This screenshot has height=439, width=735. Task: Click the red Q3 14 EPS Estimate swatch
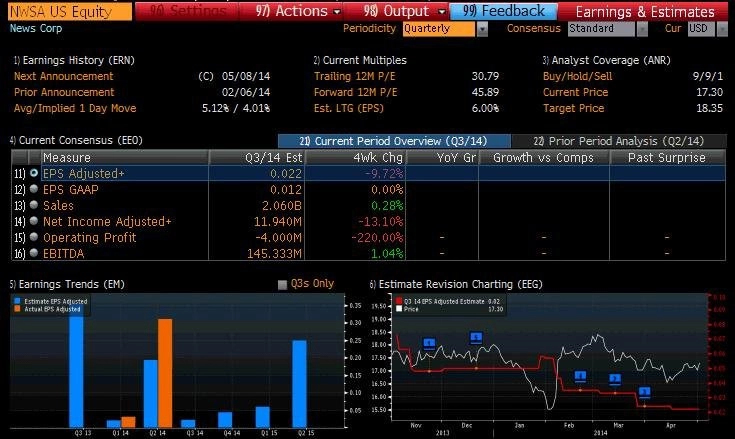(399, 301)
